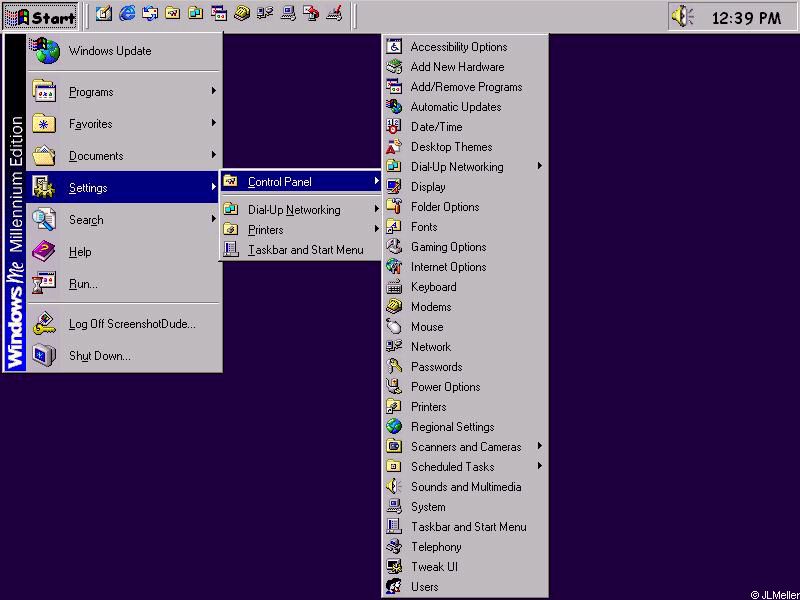Click the volume speaker icon in system tray
Viewport: 800px width, 600px height.
click(x=682, y=17)
